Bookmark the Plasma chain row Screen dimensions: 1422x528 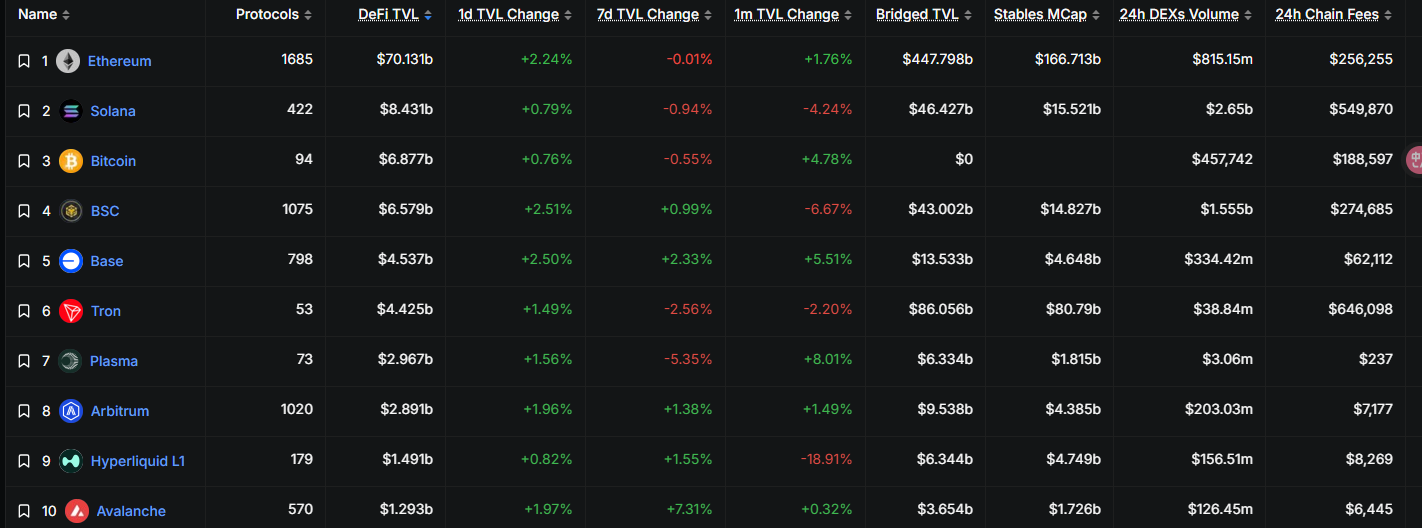coord(24,361)
